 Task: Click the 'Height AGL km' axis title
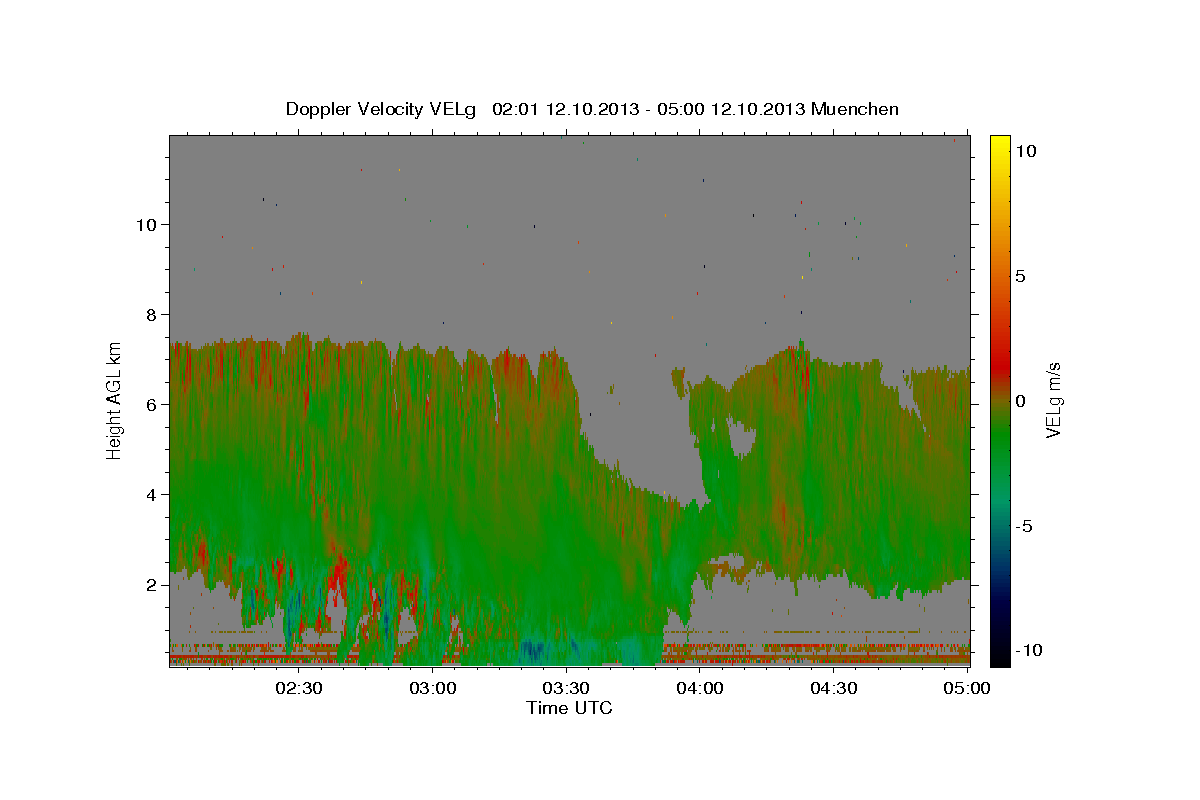click(x=114, y=400)
